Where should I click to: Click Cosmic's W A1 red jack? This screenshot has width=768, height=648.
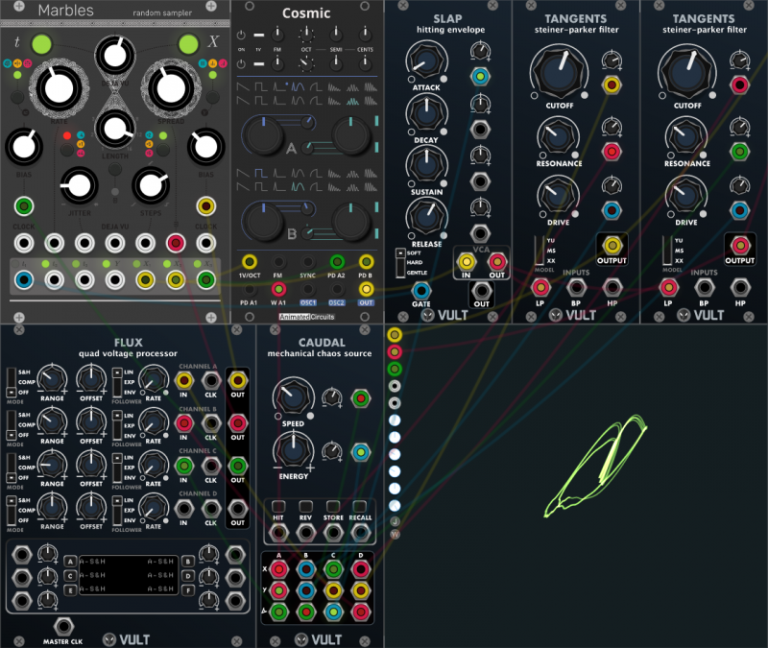[x=278, y=289]
